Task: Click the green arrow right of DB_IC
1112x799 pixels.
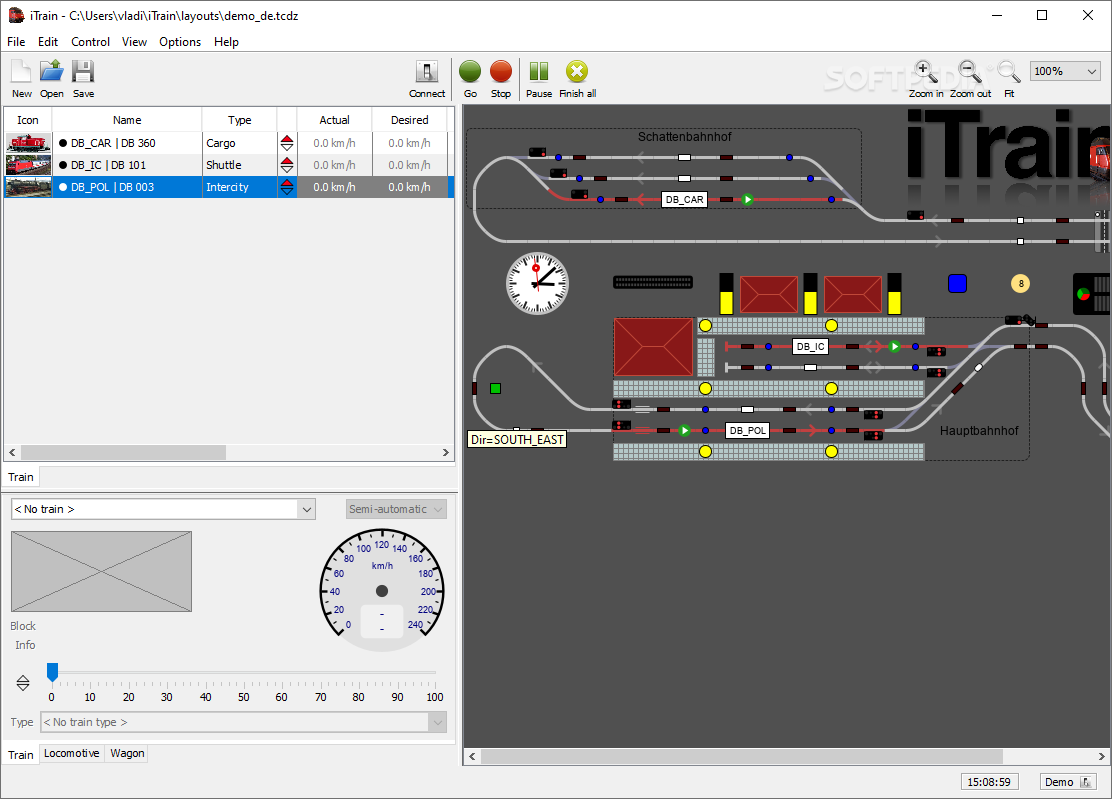Action: point(894,347)
